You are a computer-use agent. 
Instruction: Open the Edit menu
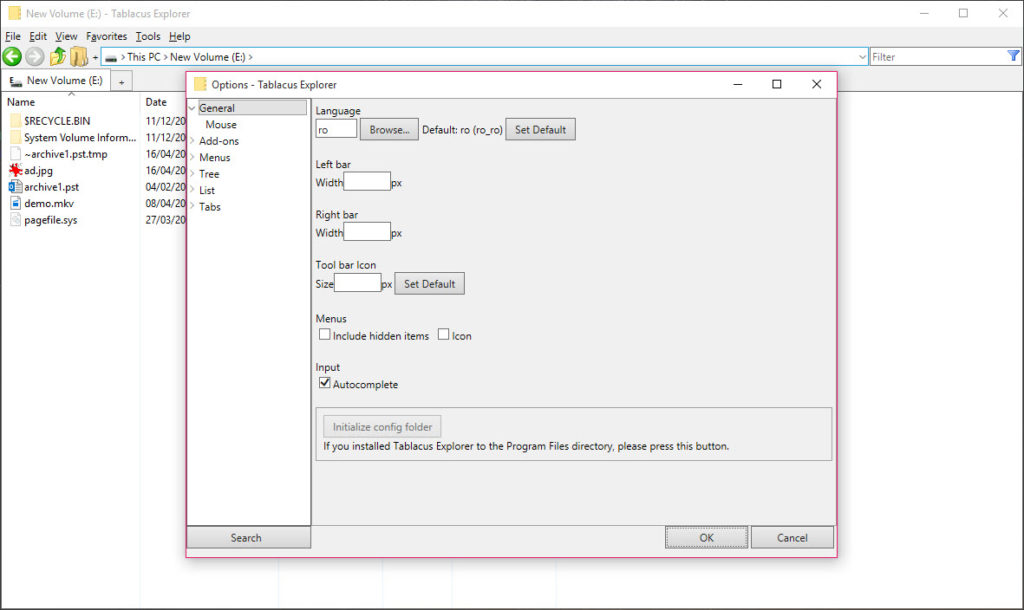[38, 37]
